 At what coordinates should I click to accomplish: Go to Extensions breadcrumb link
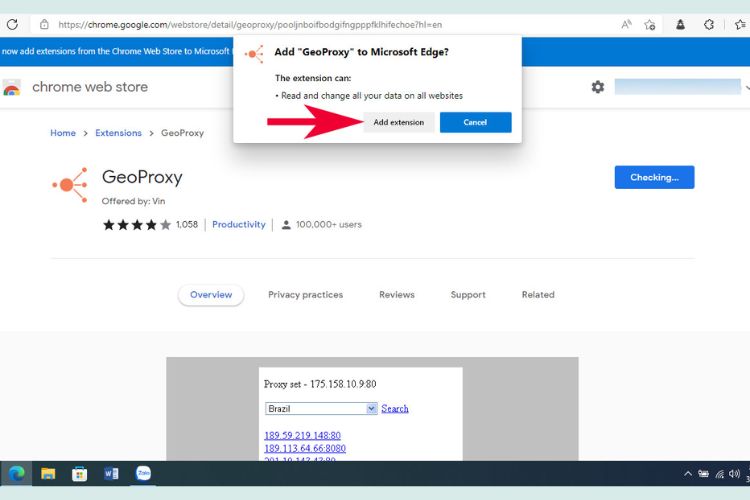tap(118, 133)
